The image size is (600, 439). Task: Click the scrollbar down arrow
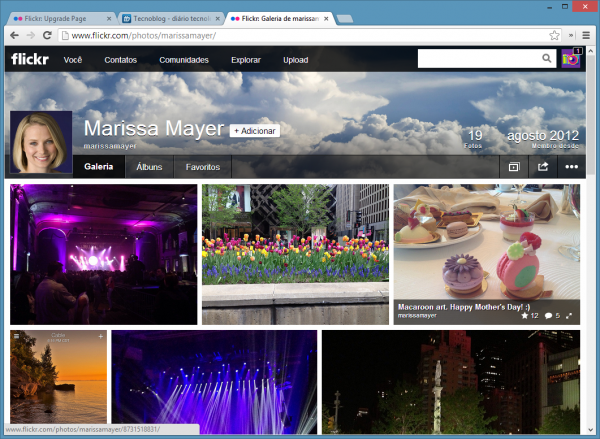coord(591,430)
